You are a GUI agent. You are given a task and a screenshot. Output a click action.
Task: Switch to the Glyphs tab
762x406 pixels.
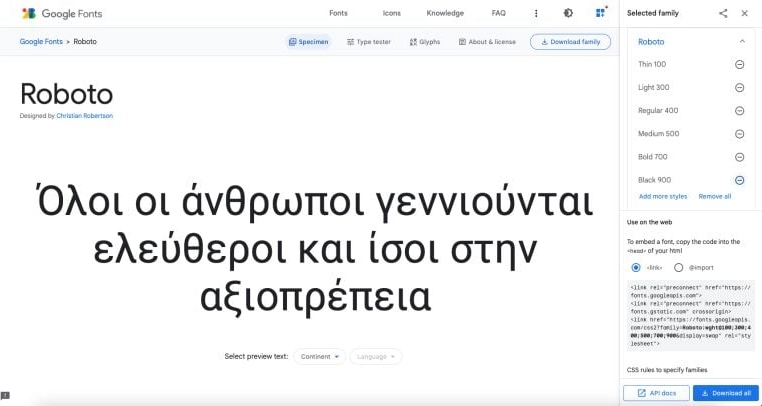tap(425, 42)
